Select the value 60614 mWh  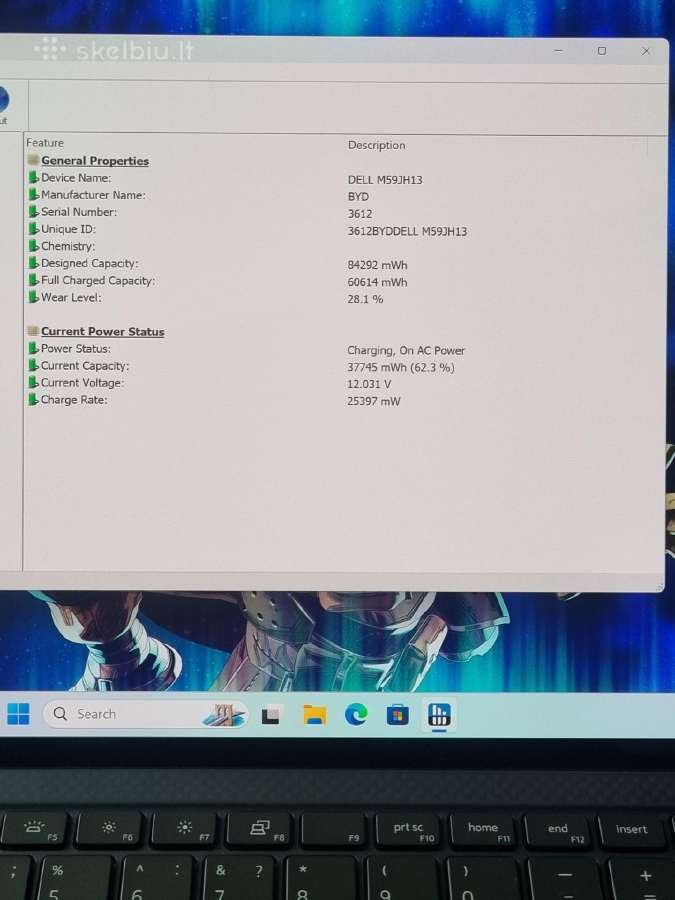[377, 282]
